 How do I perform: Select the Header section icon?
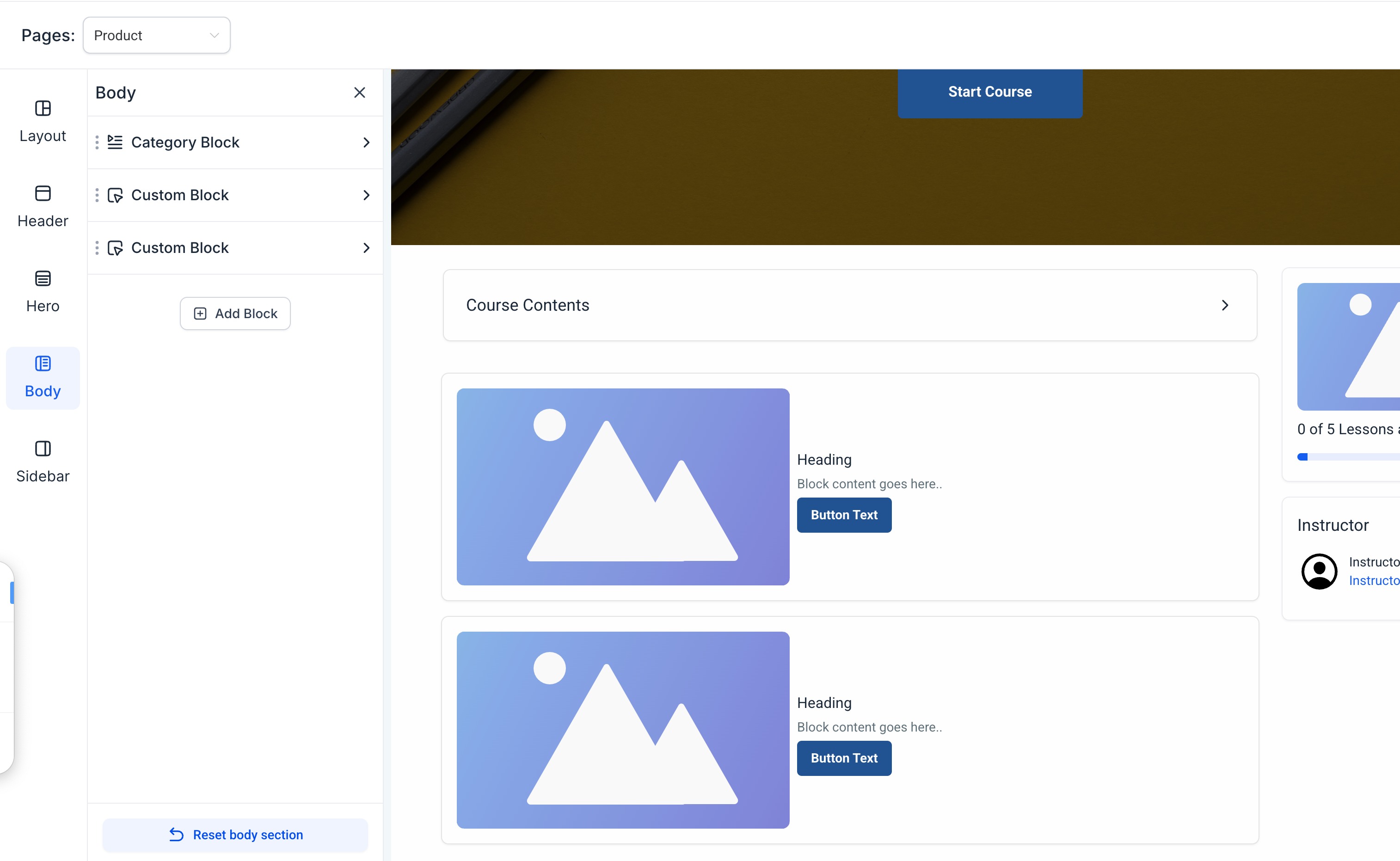point(43,193)
